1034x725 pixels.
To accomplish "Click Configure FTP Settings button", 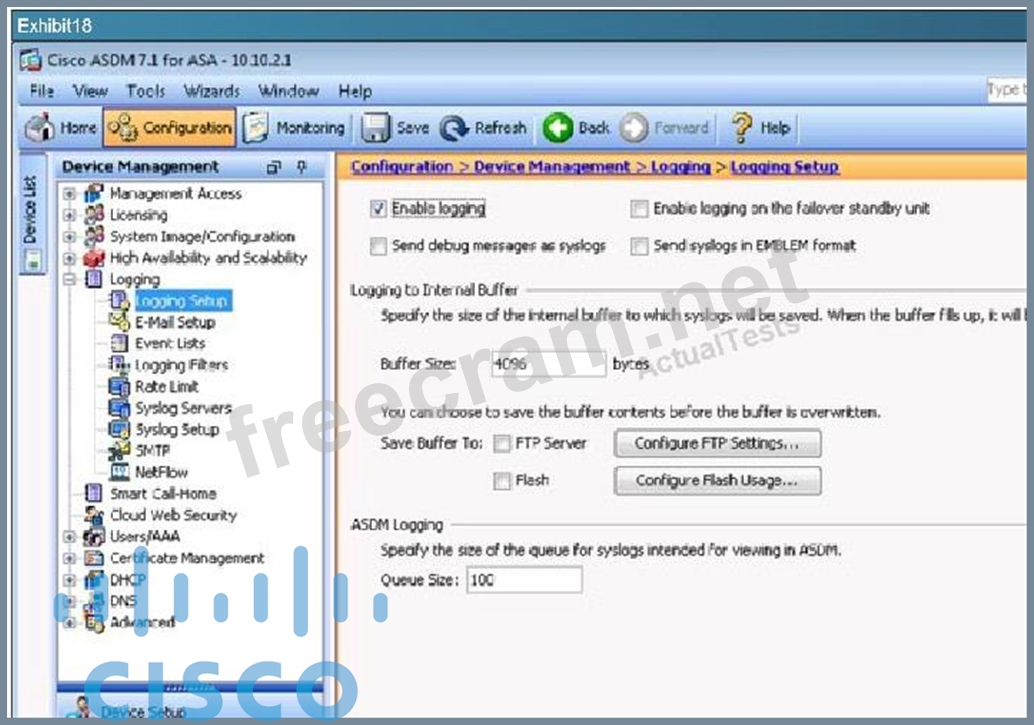I will [717, 443].
